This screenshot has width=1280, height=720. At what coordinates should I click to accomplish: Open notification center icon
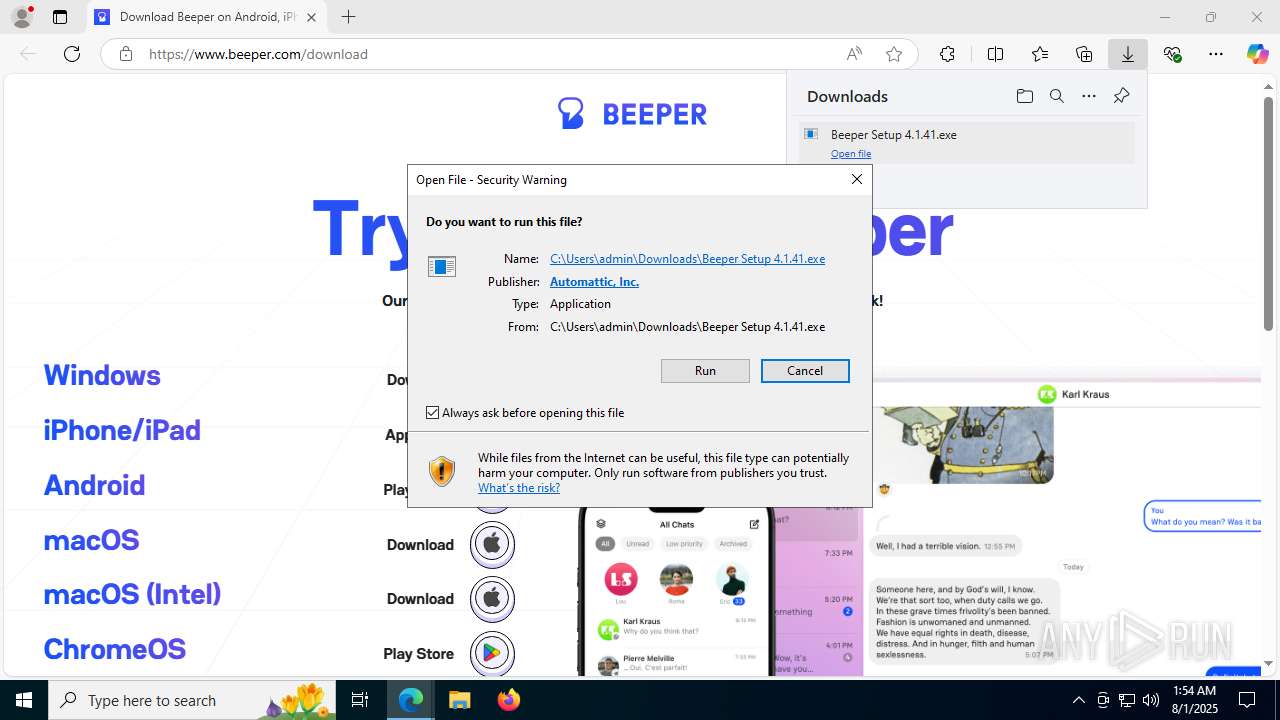1248,700
